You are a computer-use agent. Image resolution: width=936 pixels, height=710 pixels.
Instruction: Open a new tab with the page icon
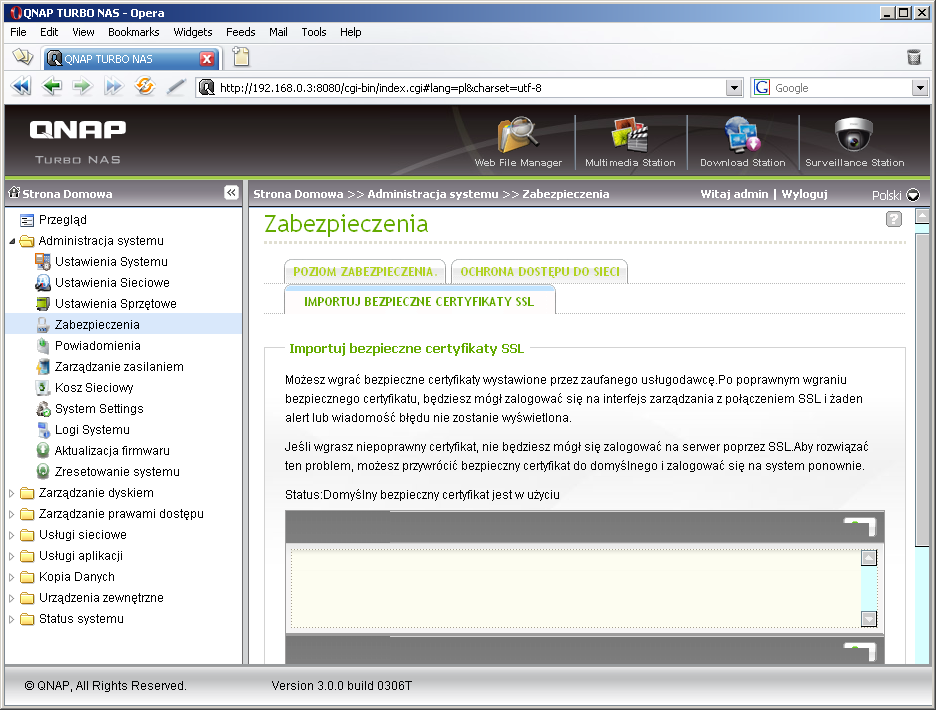click(241, 57)
